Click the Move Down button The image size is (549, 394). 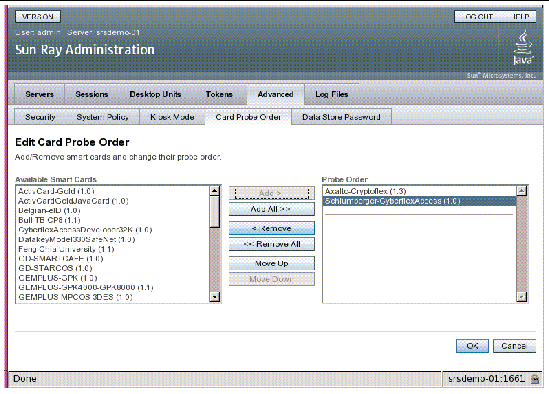coord(272,279)
